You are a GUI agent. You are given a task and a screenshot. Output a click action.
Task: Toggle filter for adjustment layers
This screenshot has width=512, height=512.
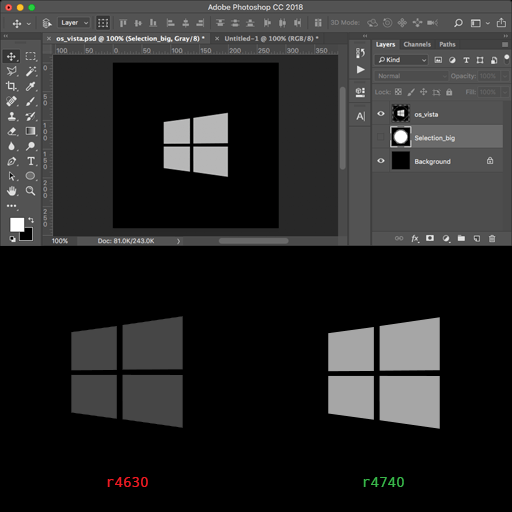coord(452,60)
